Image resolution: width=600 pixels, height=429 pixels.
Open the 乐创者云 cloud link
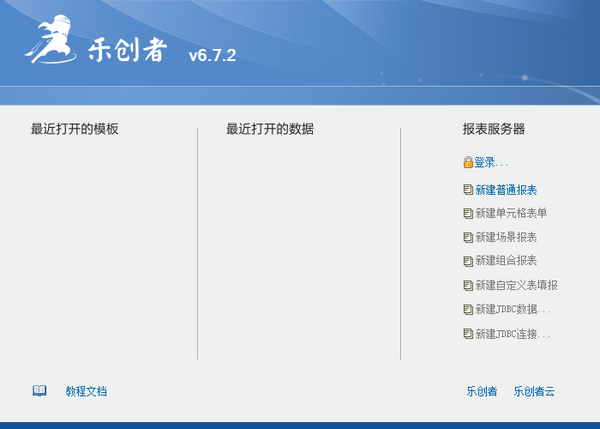point(534,391)
